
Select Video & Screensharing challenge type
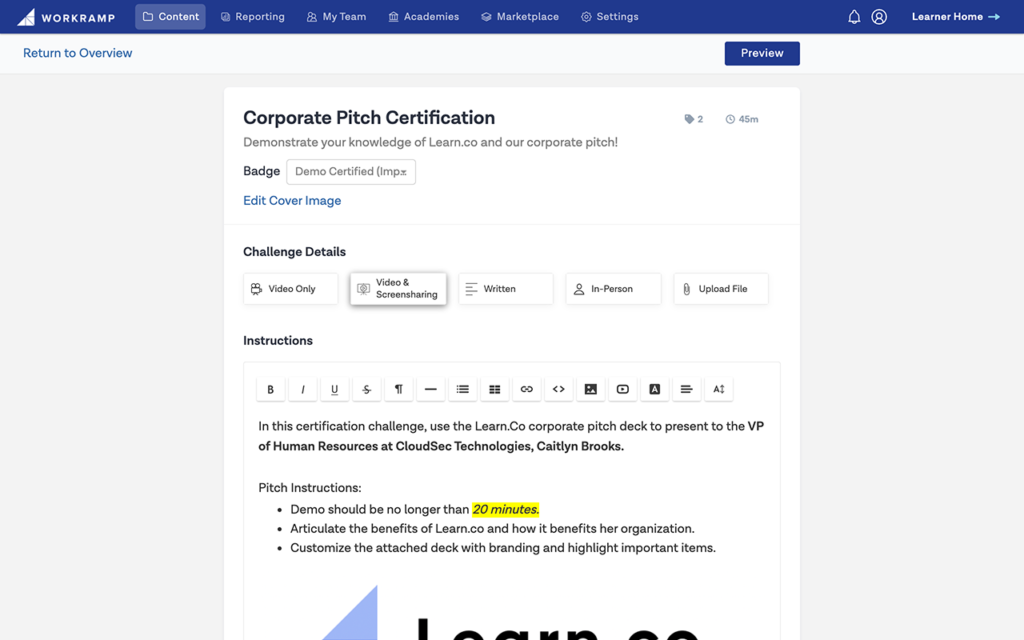[398, 289]
